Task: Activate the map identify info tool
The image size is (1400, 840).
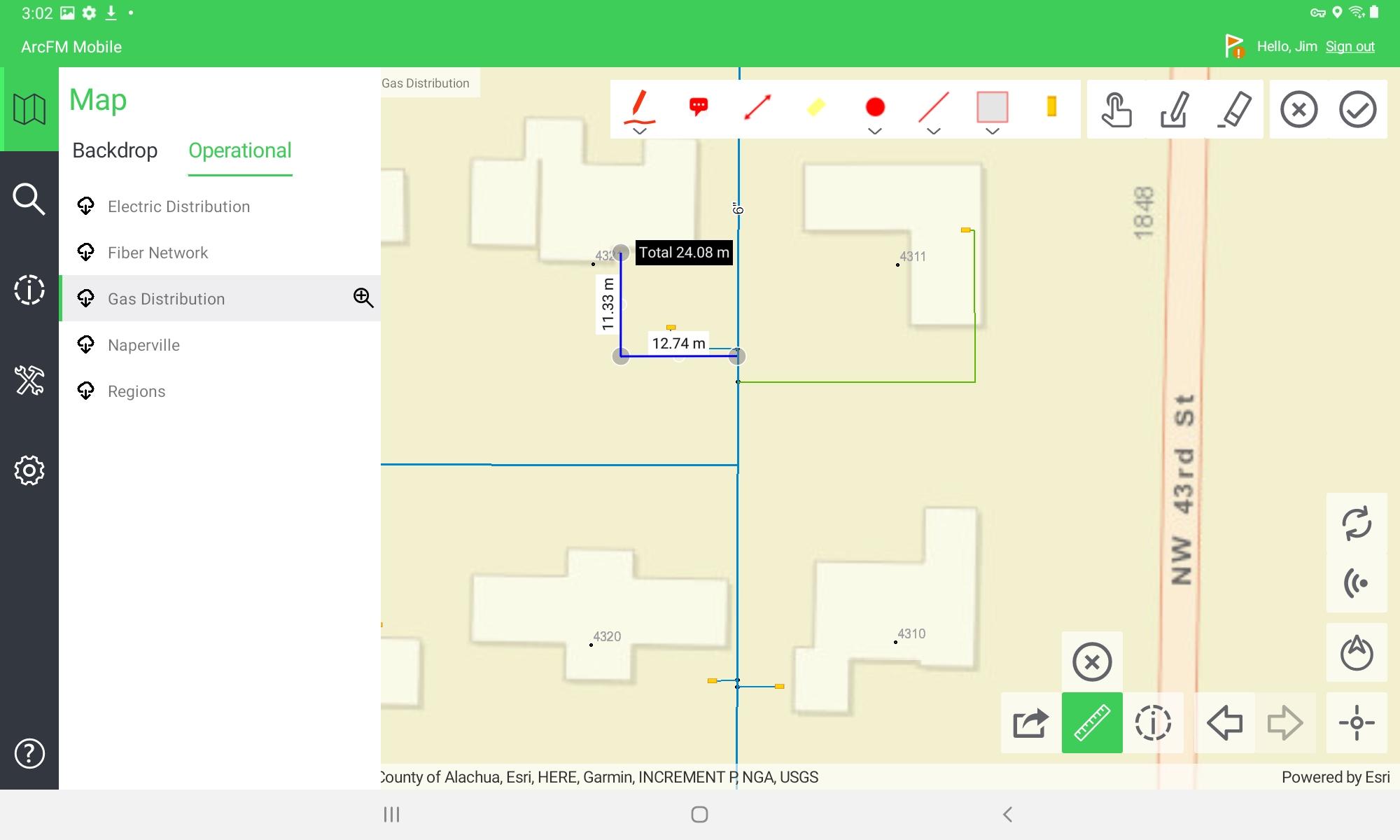Action: [1153, 723]
